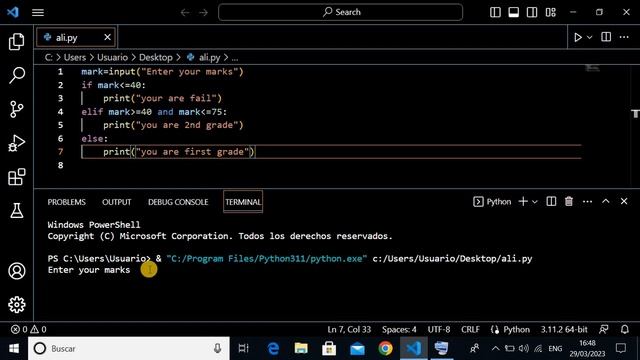Open File Explorer from the taskbar

pyautogui.click(x=301, y=349)
